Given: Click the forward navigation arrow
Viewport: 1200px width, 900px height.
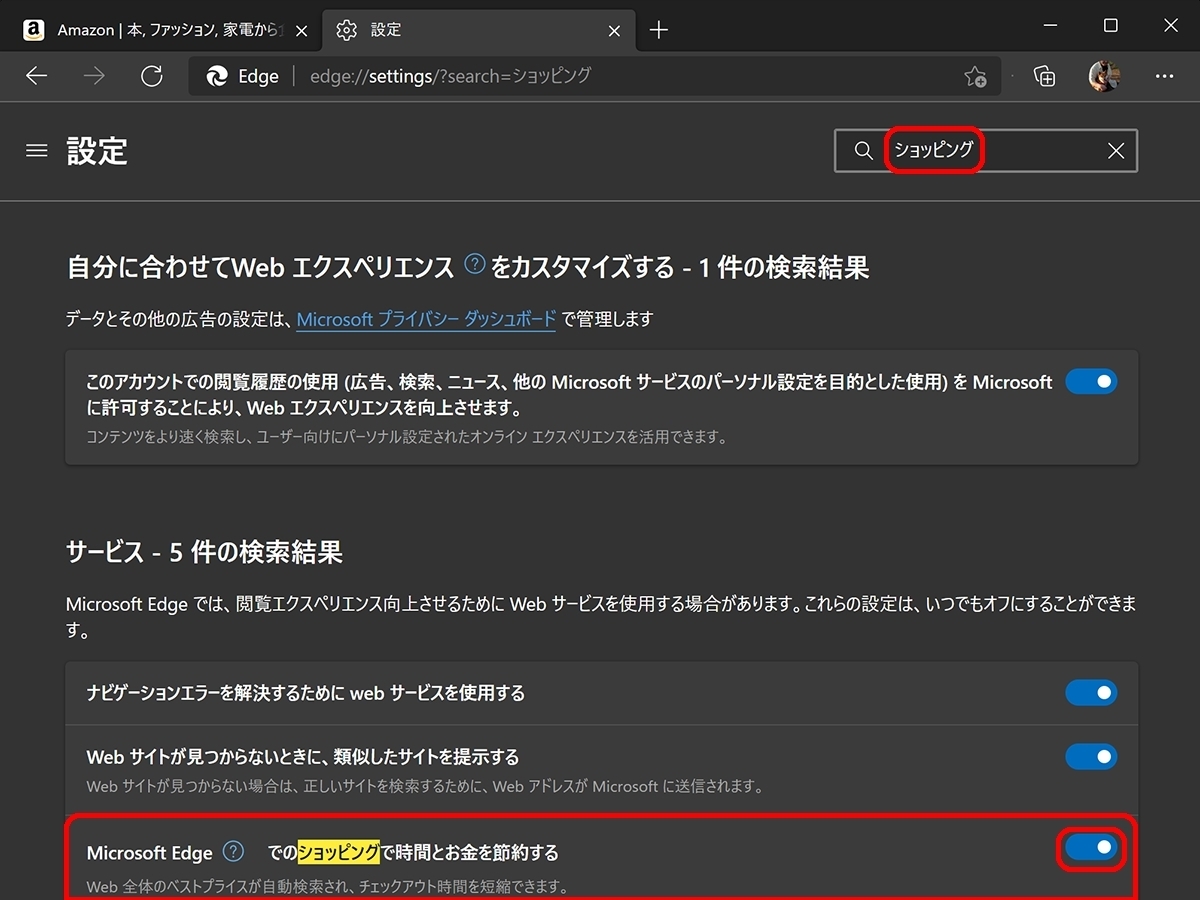Looking at the screenshot, I should pyautogui.click(x=94, y=76).
